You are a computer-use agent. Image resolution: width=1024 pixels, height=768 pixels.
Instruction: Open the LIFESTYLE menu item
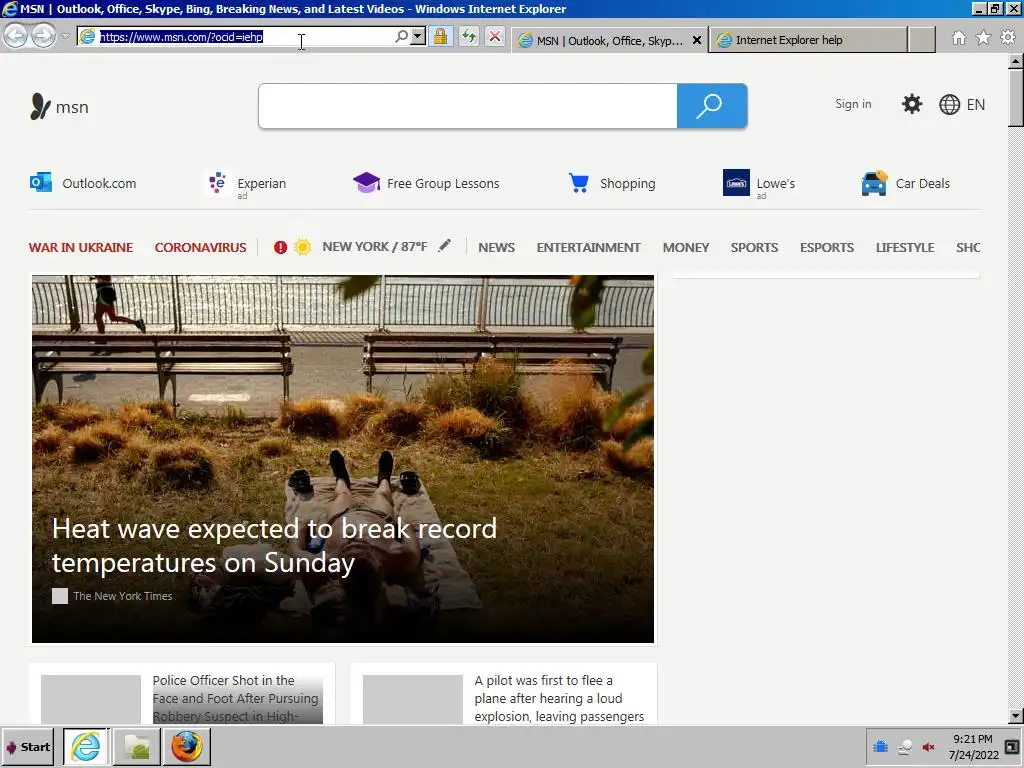(905, 248)
